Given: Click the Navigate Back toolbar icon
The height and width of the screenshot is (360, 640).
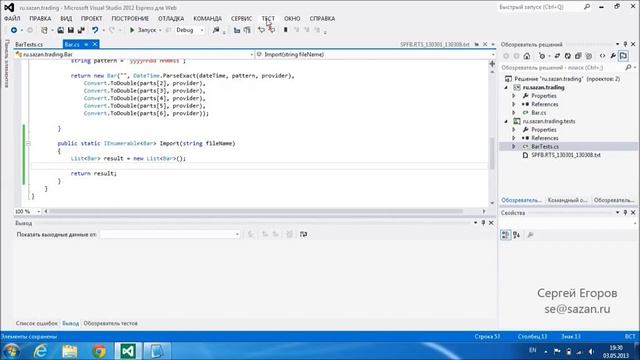Looking at the screenshot, I should 14,30.
